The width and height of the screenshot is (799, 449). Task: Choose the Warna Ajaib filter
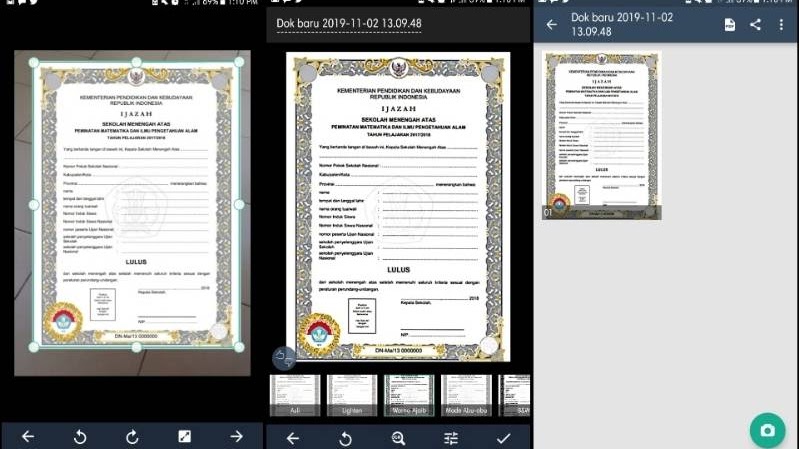409,395
